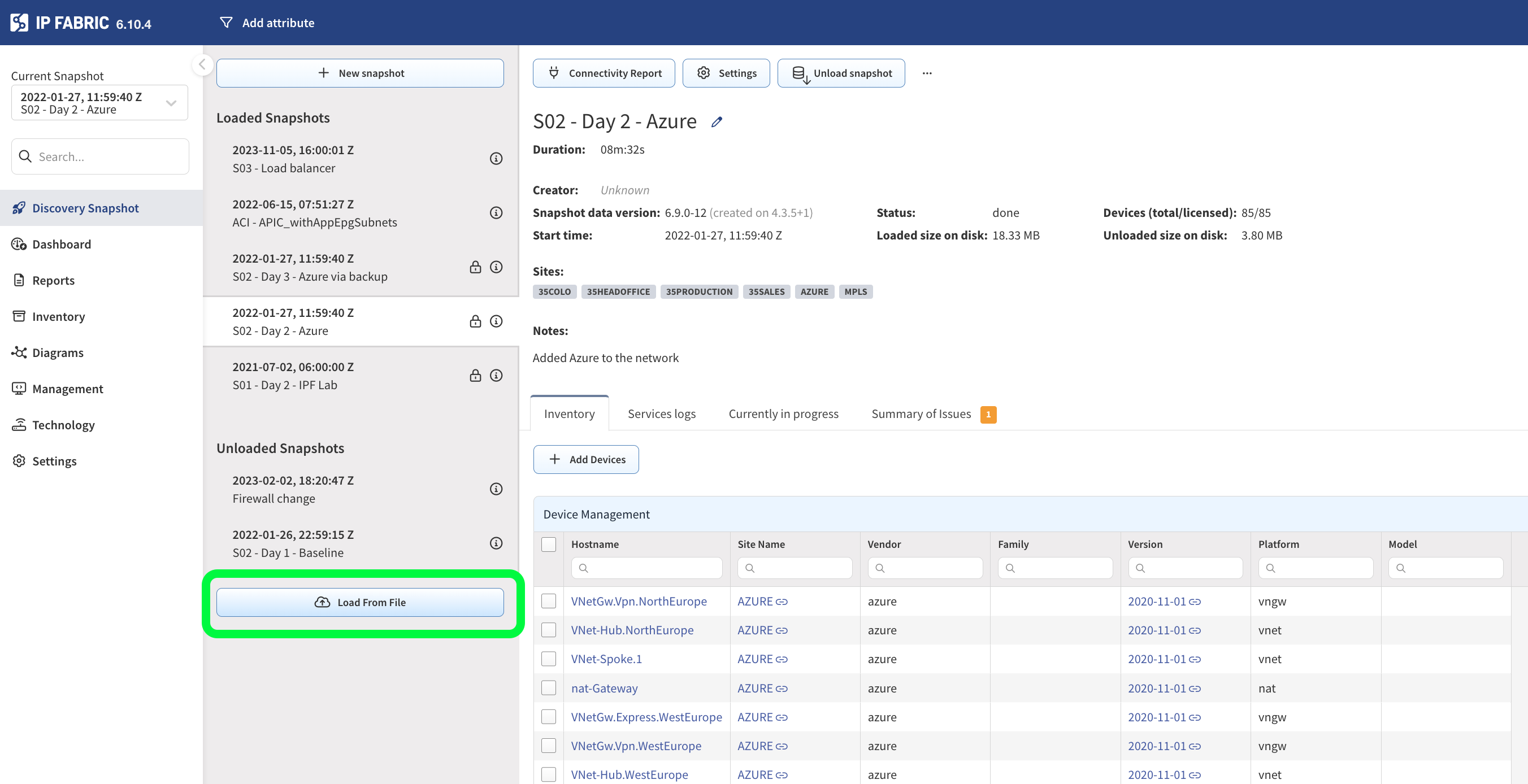Open the three-dot more actions menu
Image resolution: width=1528 pixels, height=784 pixels.
tap(927, 73)
